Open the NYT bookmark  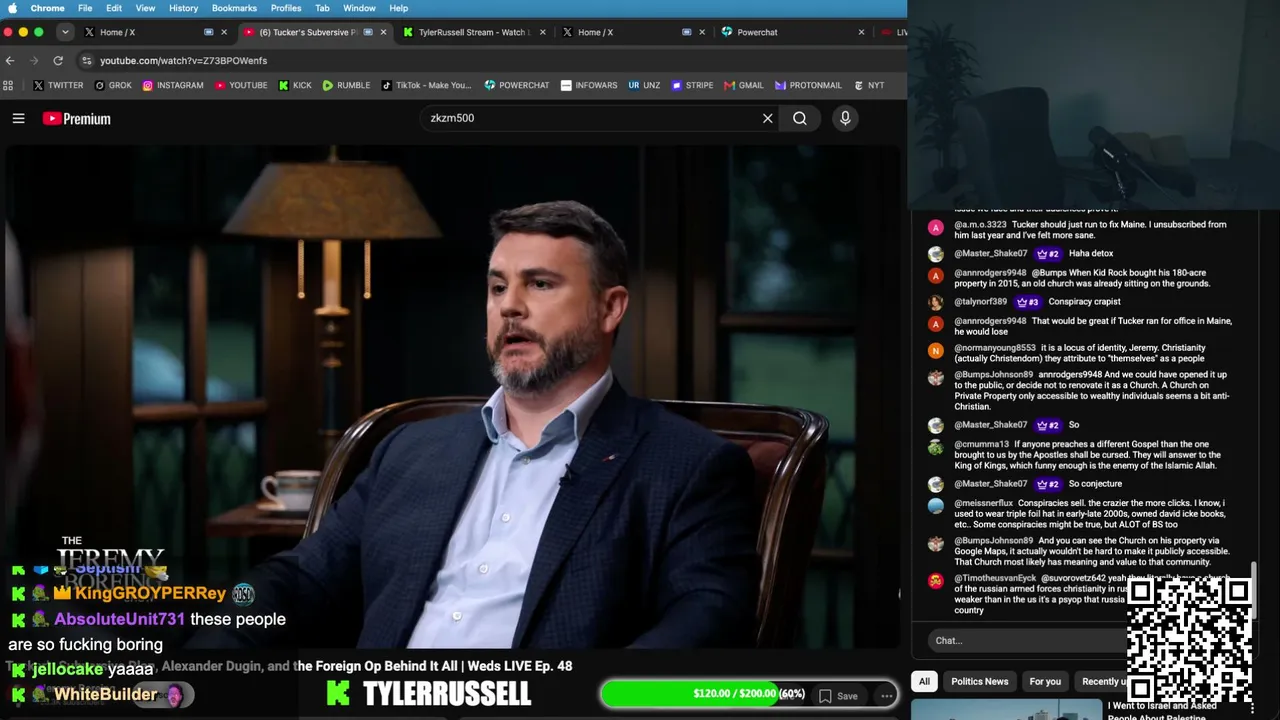tap(868, 86)
